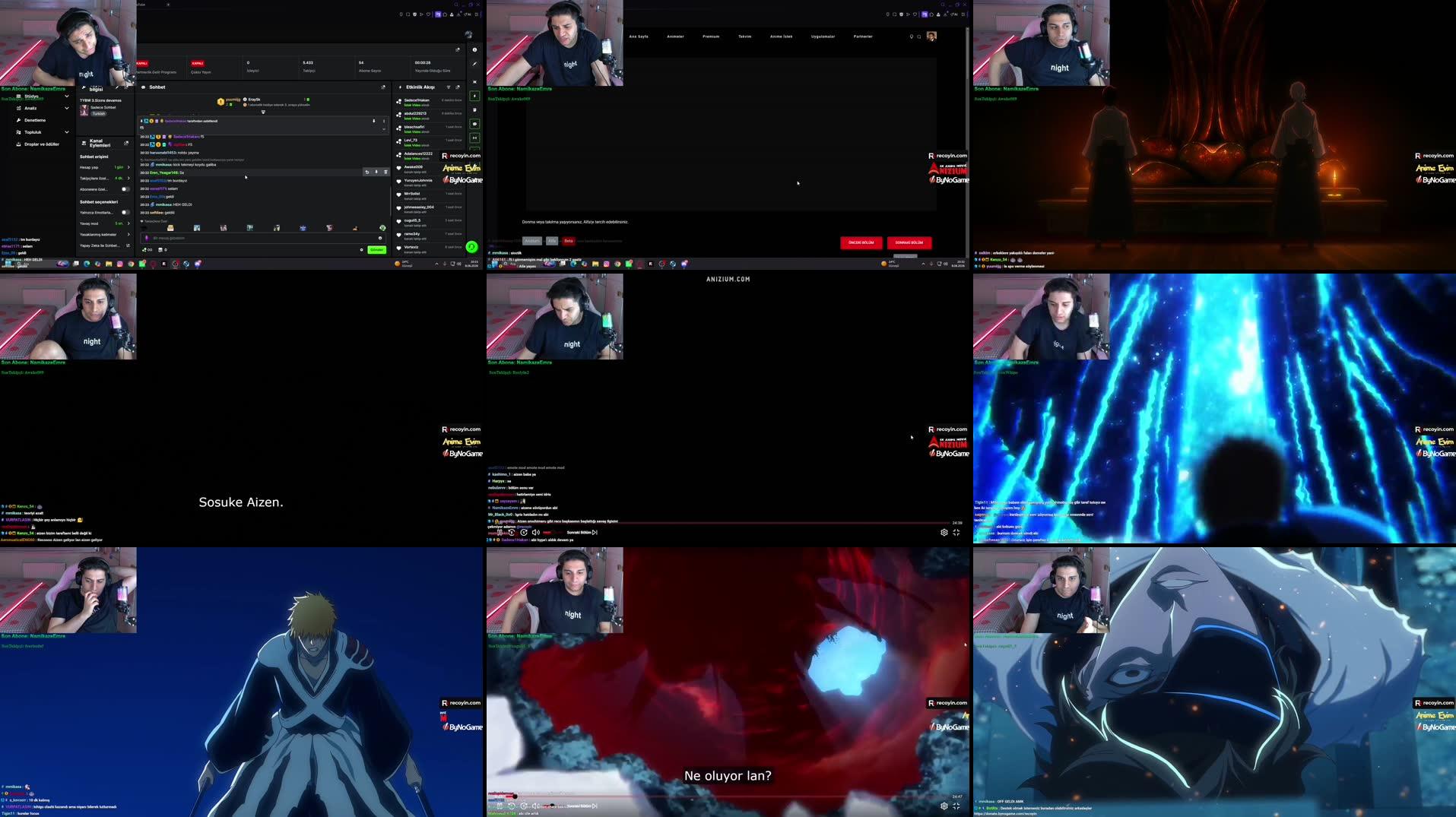Click the red SONRAKİ BÖLÜM button
This screenshot has width=1456, height=817.
pyautogui.click(x=909, y=242)
